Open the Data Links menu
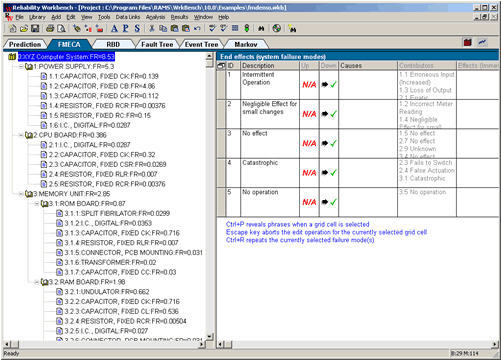Screen dimensions: 501x361 128,17
